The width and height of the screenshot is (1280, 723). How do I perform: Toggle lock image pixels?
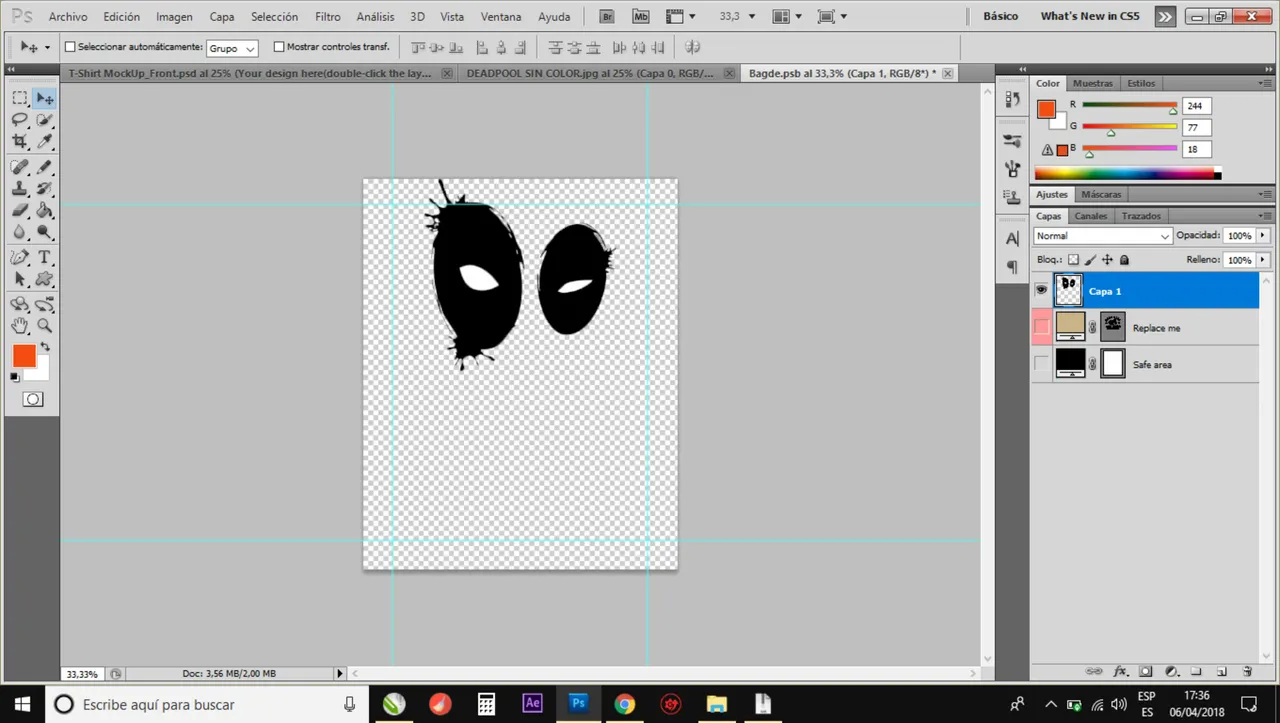1090,260
